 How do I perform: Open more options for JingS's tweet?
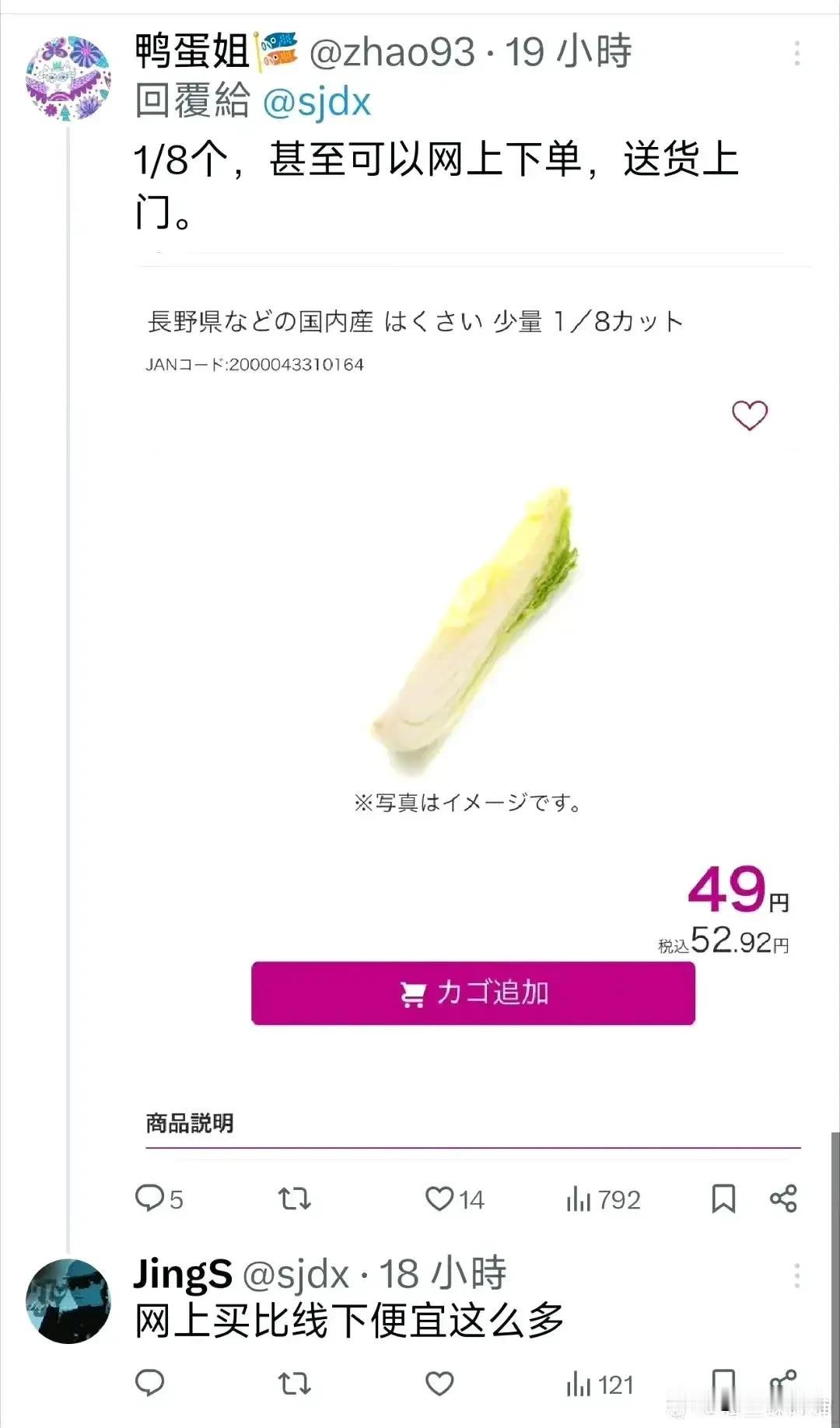(796, 1276)
